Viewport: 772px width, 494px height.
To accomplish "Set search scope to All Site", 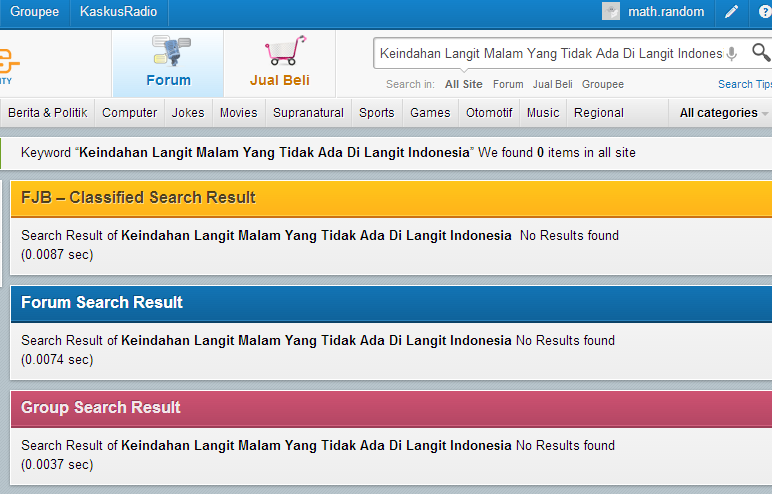I will click(x=463, y=84).
